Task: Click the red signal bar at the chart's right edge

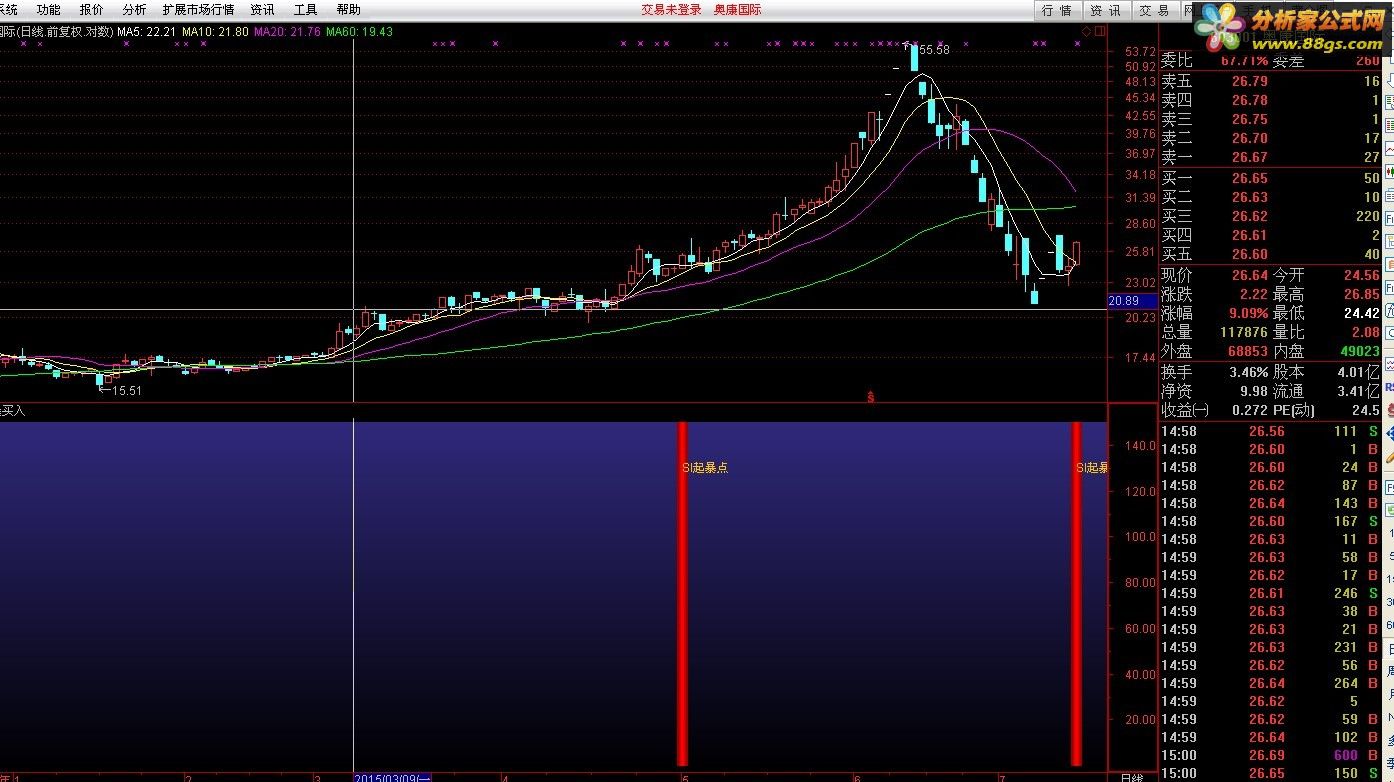Action: [x=1077, y=593]
